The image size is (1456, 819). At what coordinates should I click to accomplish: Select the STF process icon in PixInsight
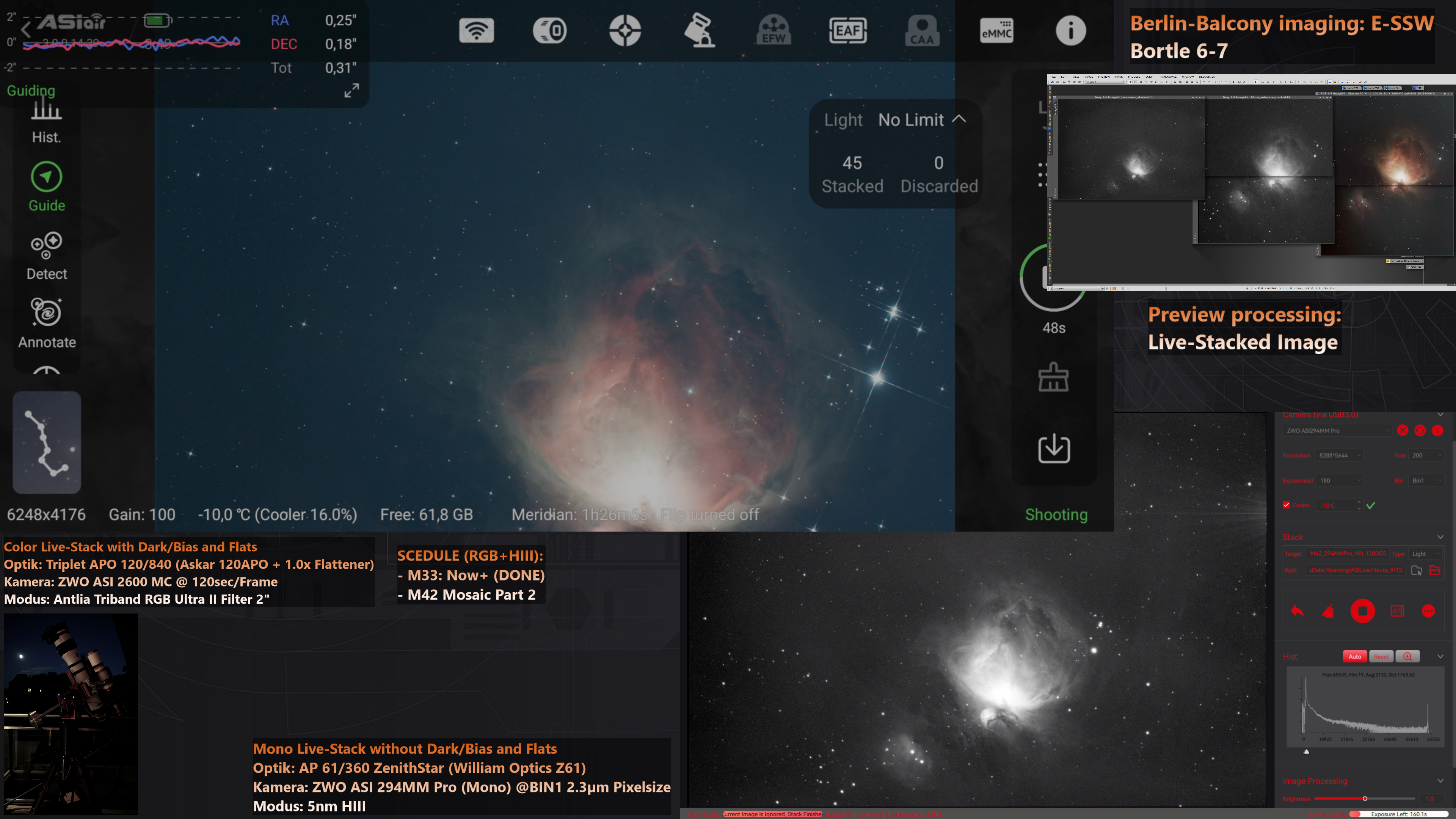pyautogui.click(x=1418, y=88)
